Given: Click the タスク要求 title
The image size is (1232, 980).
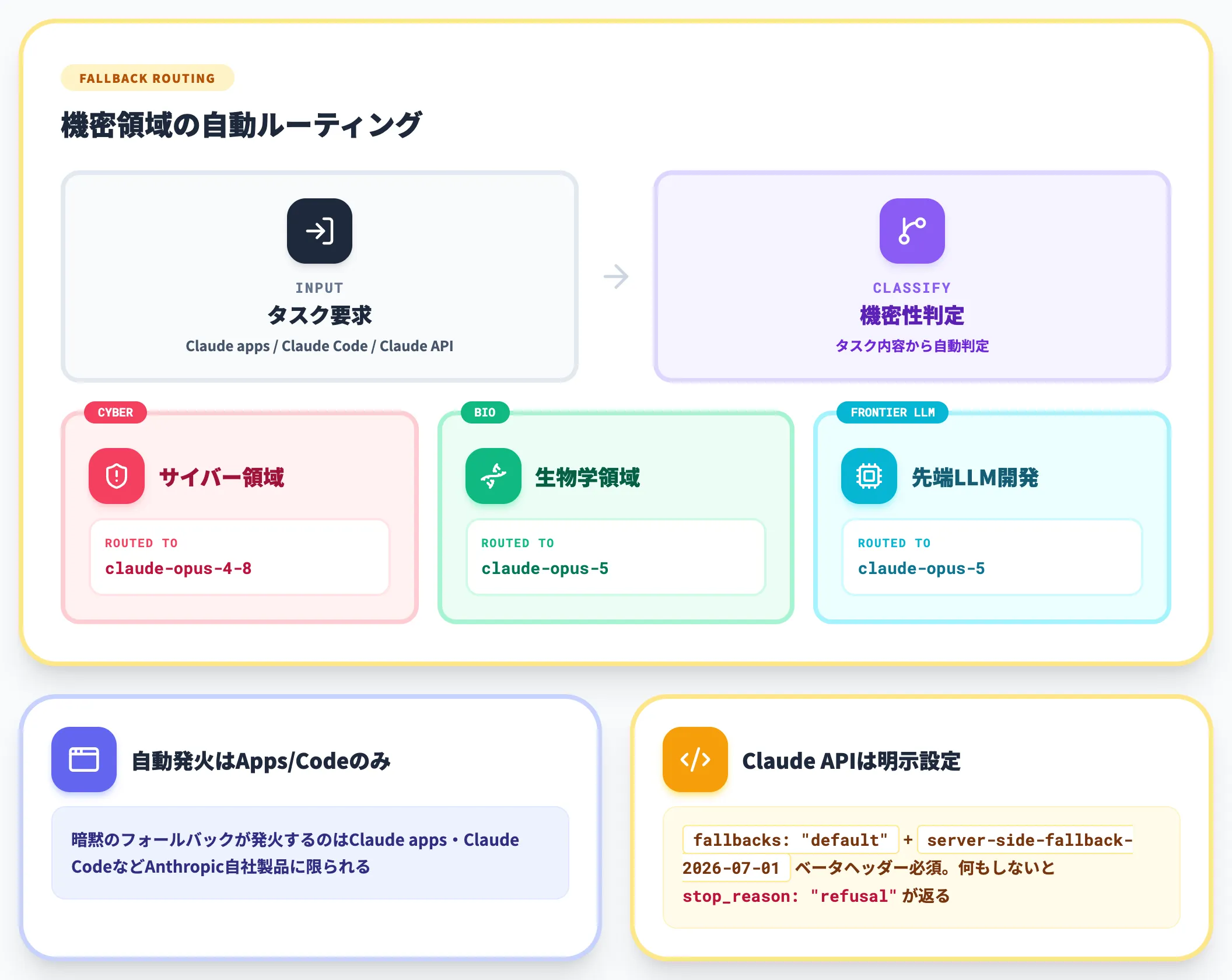Looking at the screenshot, I should pos(319,316).
